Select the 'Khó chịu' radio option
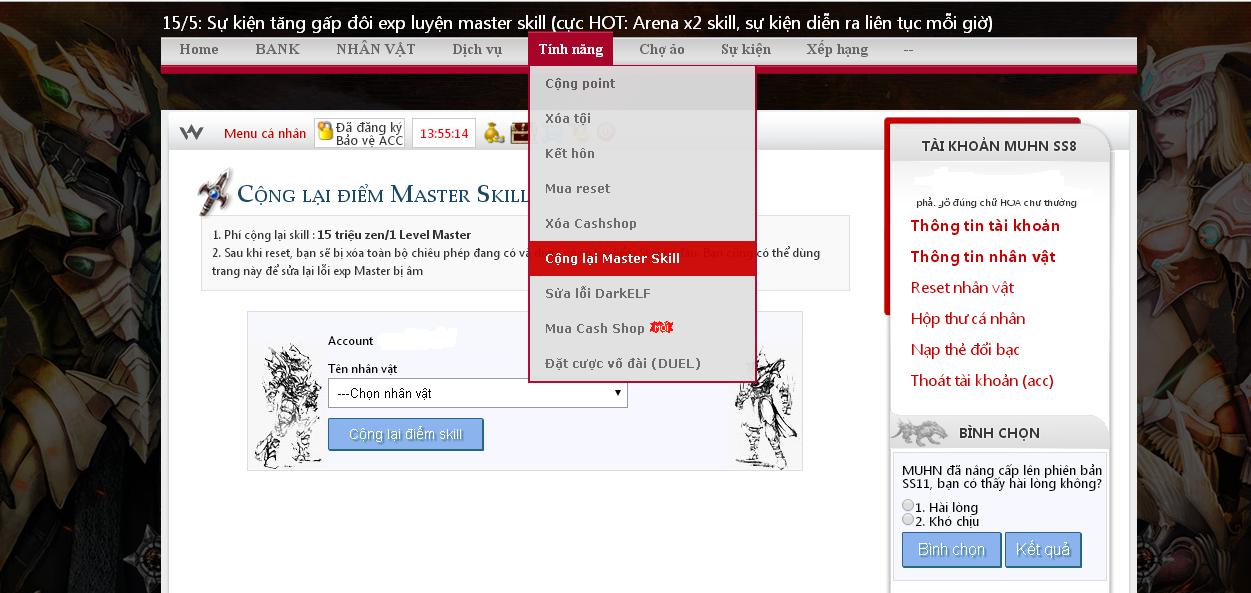The width and height of the screenshot is (1251, 593). click(x=908, y=519)
